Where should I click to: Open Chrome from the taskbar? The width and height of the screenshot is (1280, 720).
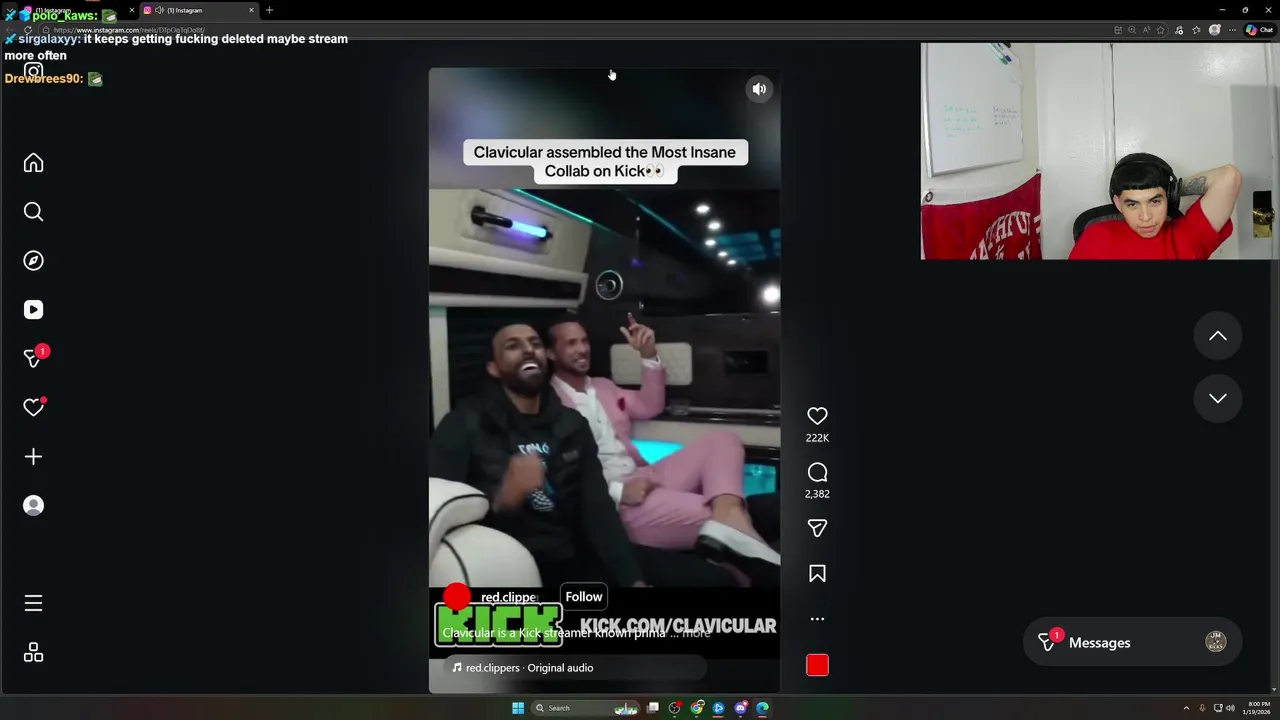click(697, 708)
